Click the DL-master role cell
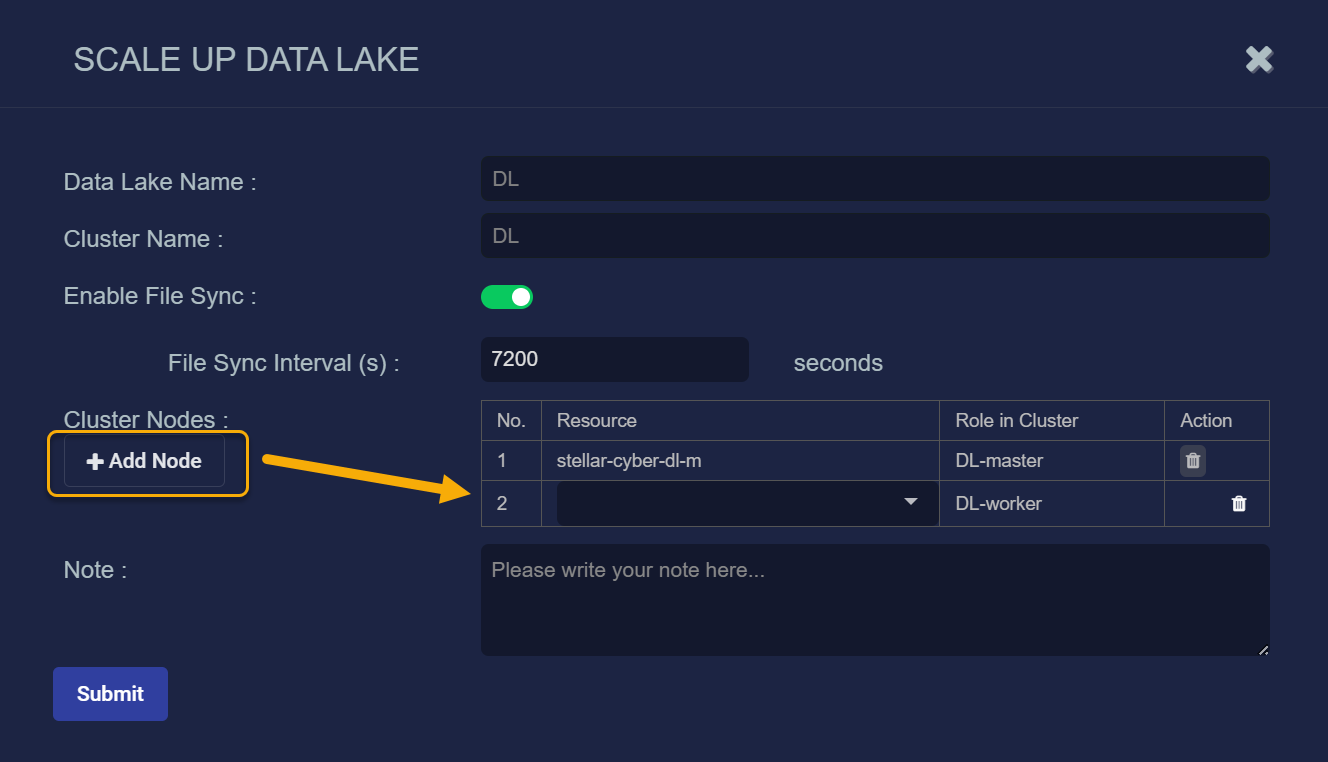 [x=999, y=461]
